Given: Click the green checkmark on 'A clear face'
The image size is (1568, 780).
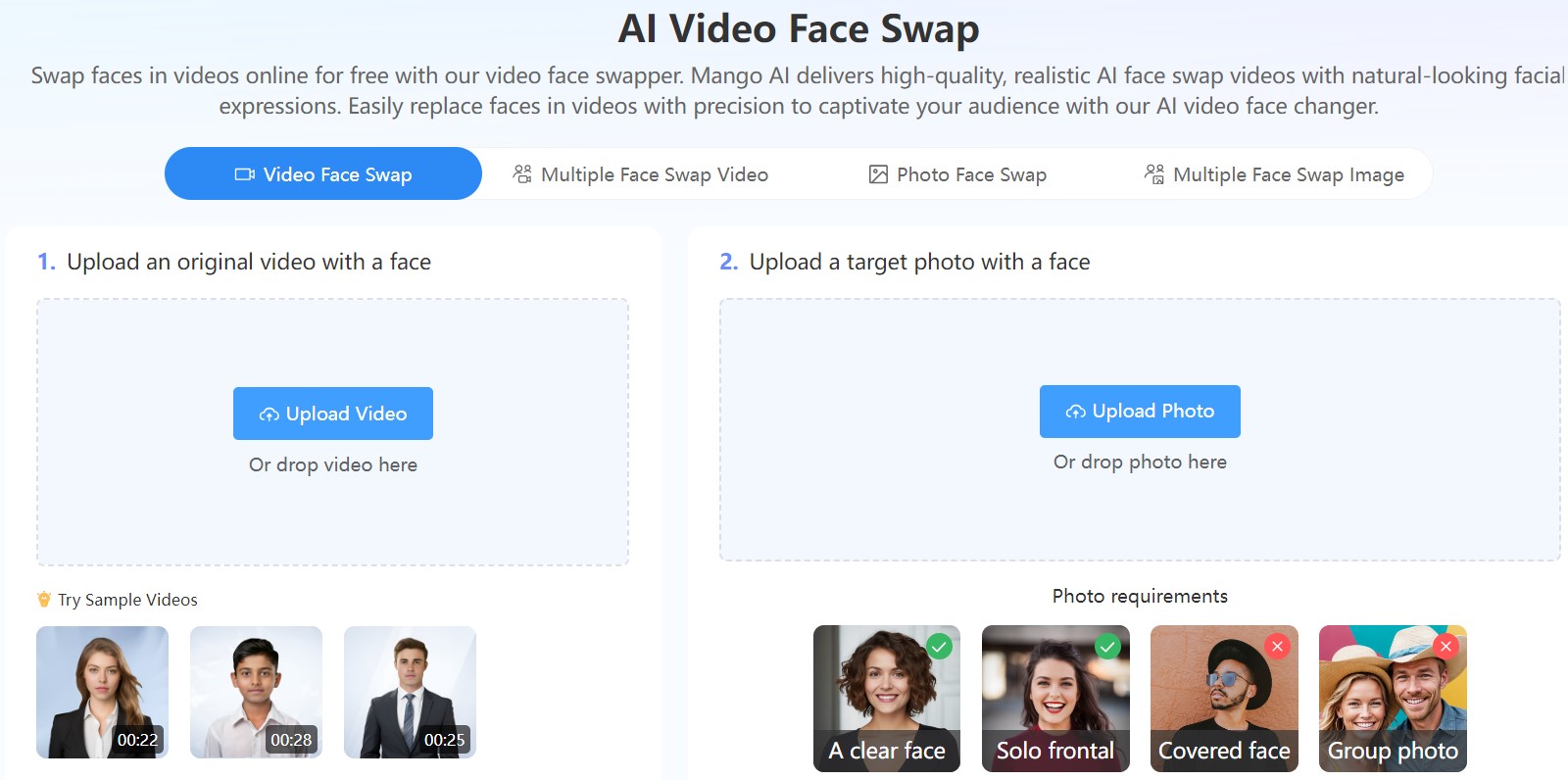Looking at the screenshot, I should (x=939, y=647).
